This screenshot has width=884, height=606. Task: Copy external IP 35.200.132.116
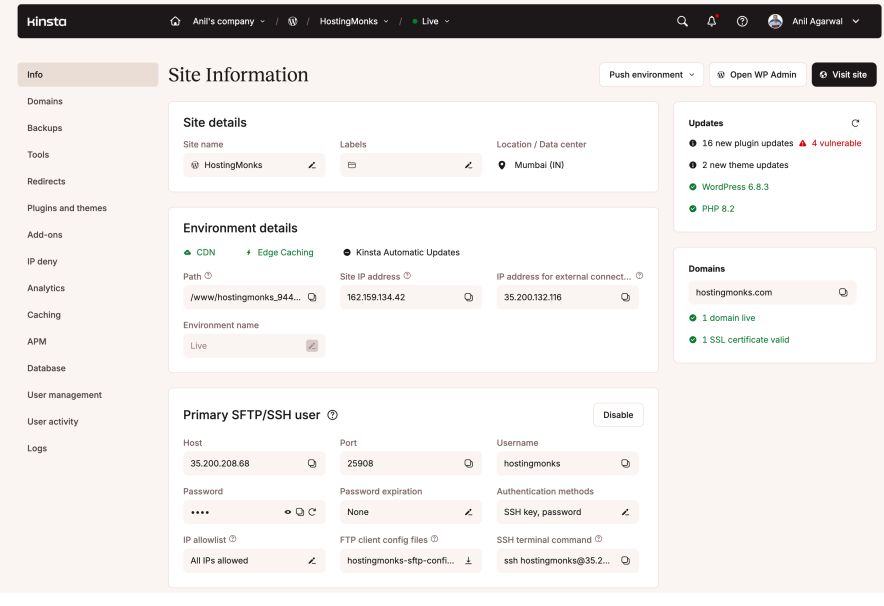(625, 297)
